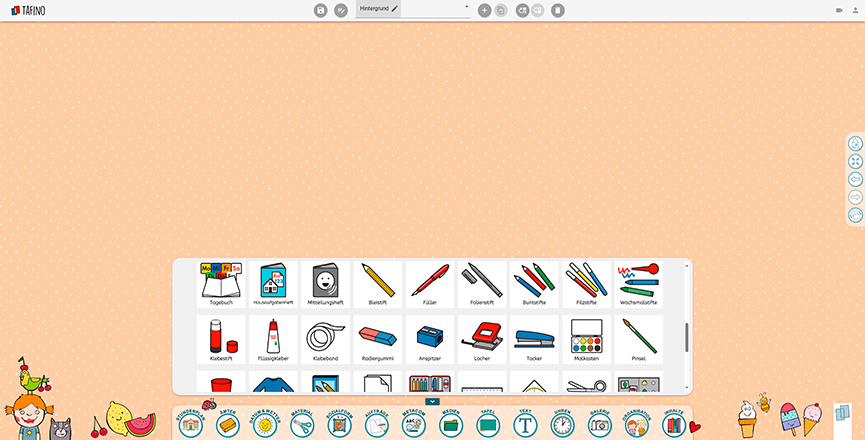
Task: Open the Datum & Wetter category
Action: (264, 424)
